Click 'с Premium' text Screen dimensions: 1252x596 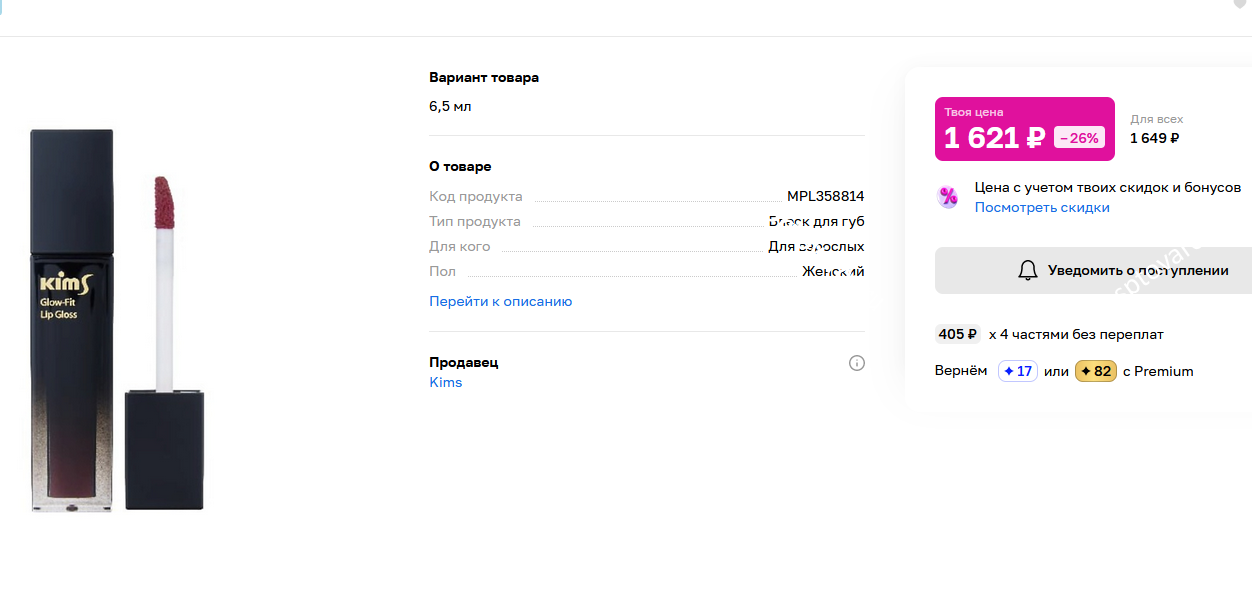[x=1158, y=371]
